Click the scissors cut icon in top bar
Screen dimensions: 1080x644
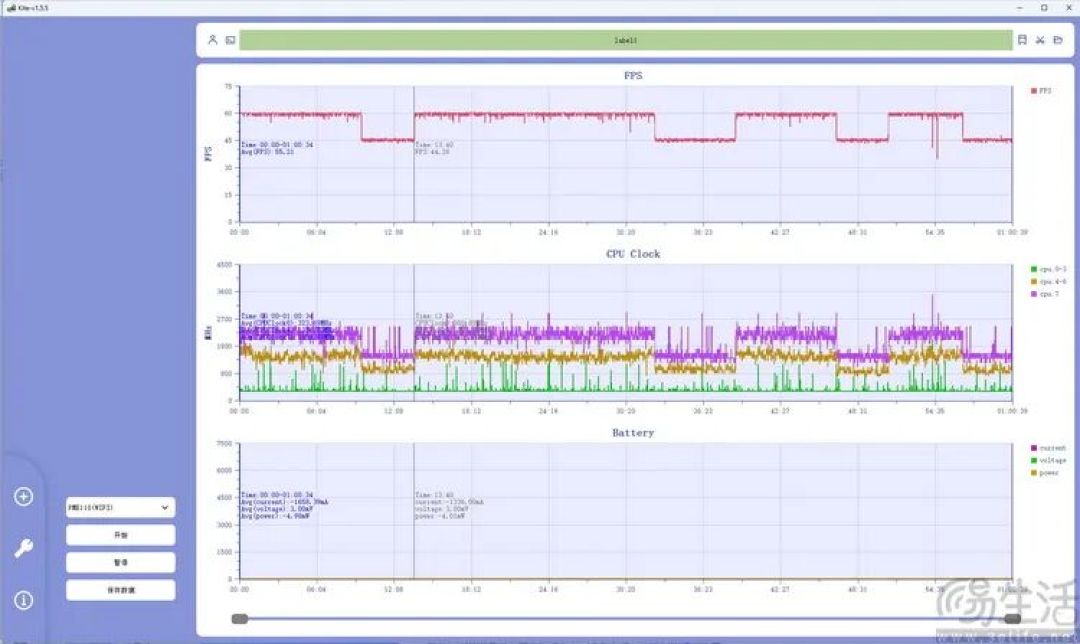pos(1040,40)
